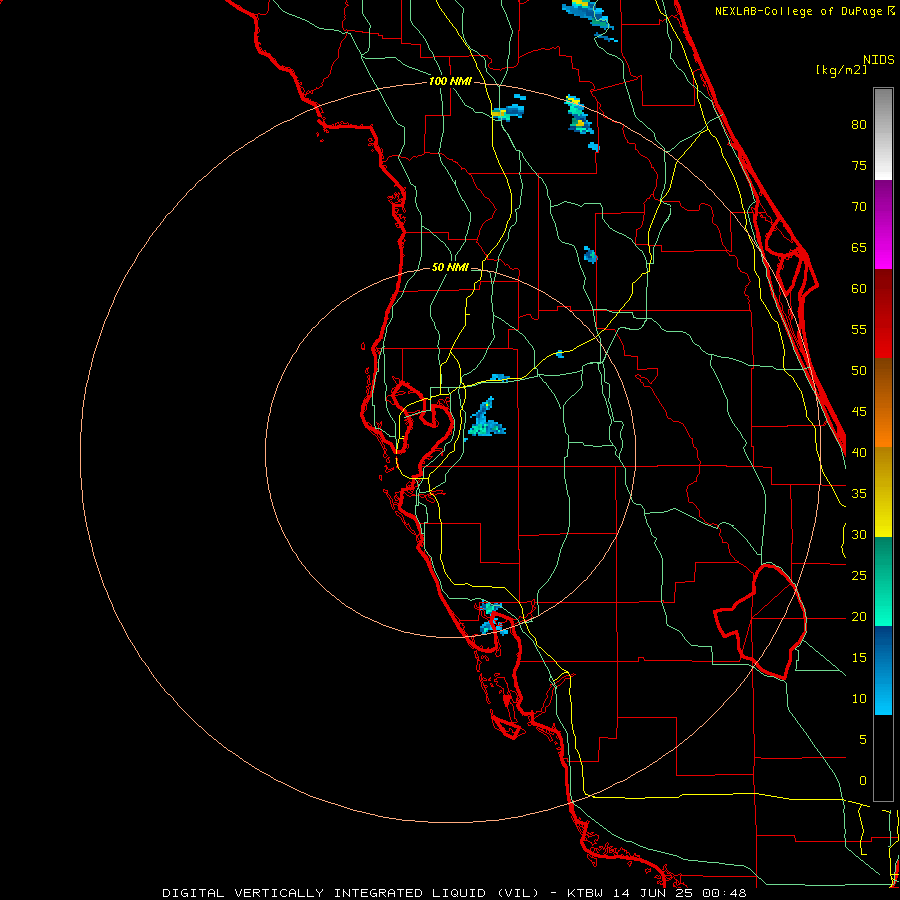Click the white-gray segment of the VIL color bar
The image size is (900, 900).
tap(883, 134)
